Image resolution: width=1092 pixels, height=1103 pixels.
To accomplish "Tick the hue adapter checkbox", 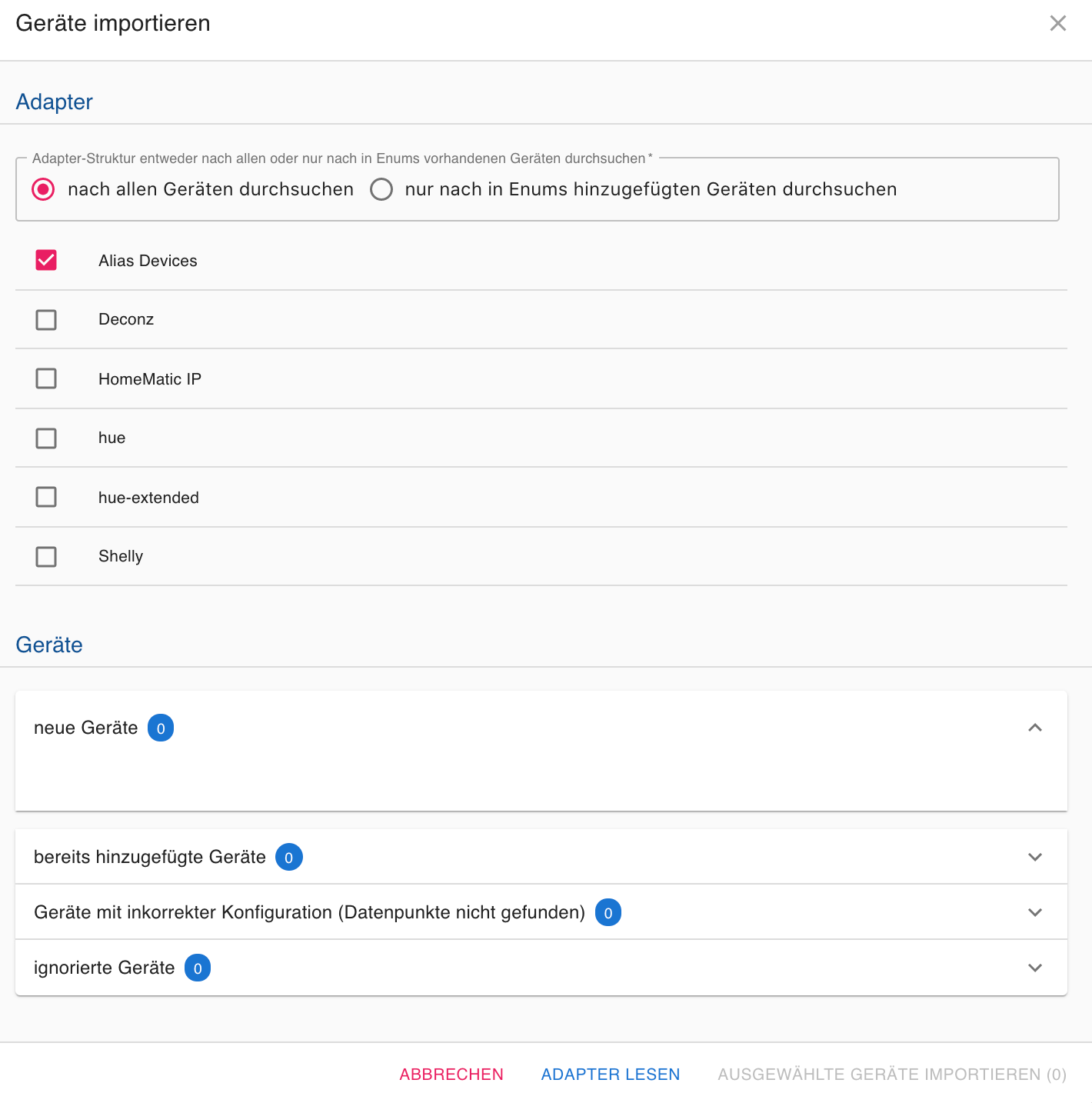I will pos(46,438).
